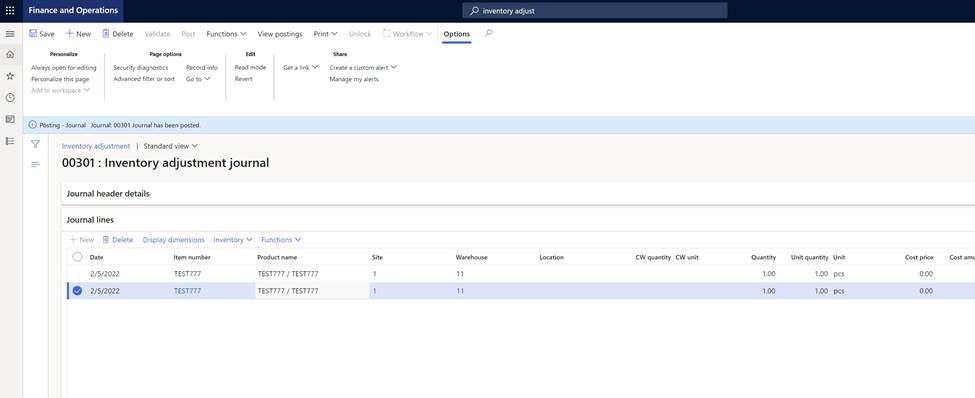Open Advanced filter or sort
The width and height of the screenshot is (975, 398).
point(144,79)
